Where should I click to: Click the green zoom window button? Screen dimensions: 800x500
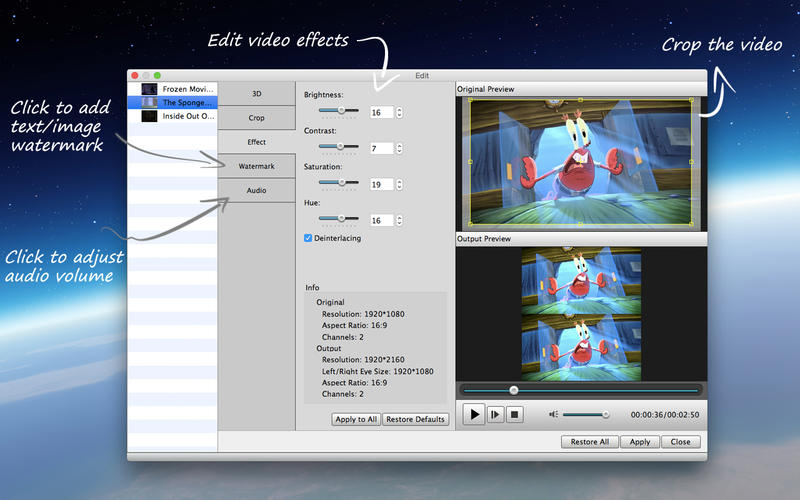point(157,75)
